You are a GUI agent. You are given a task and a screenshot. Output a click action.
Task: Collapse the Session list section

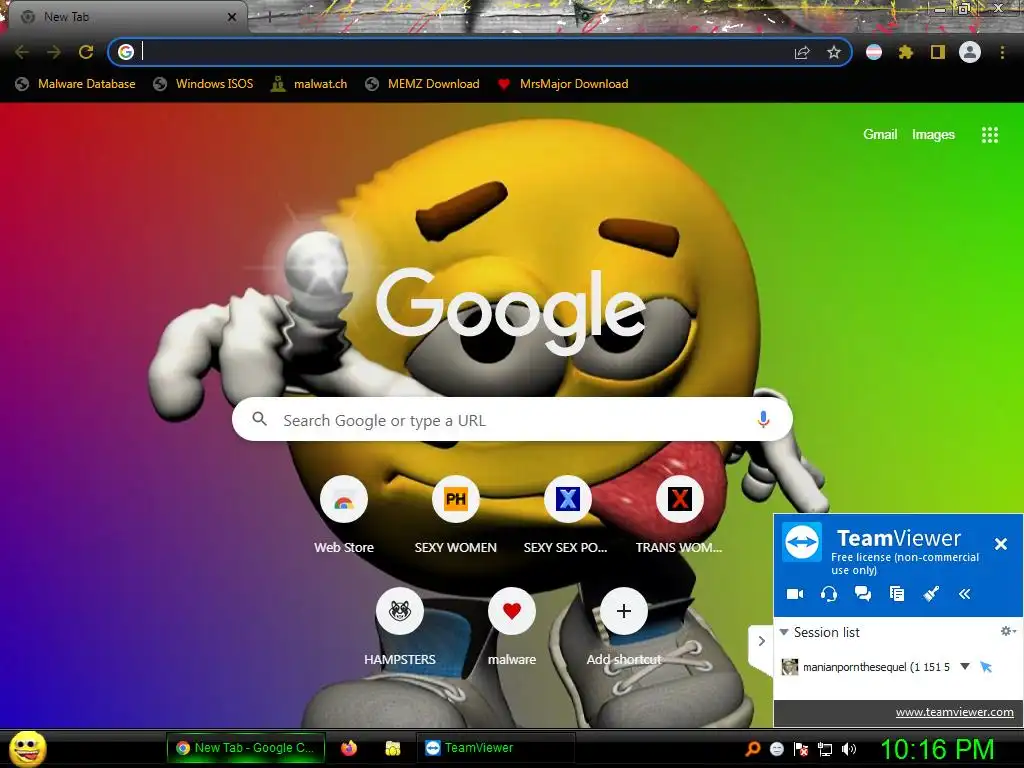coord(784,632)
